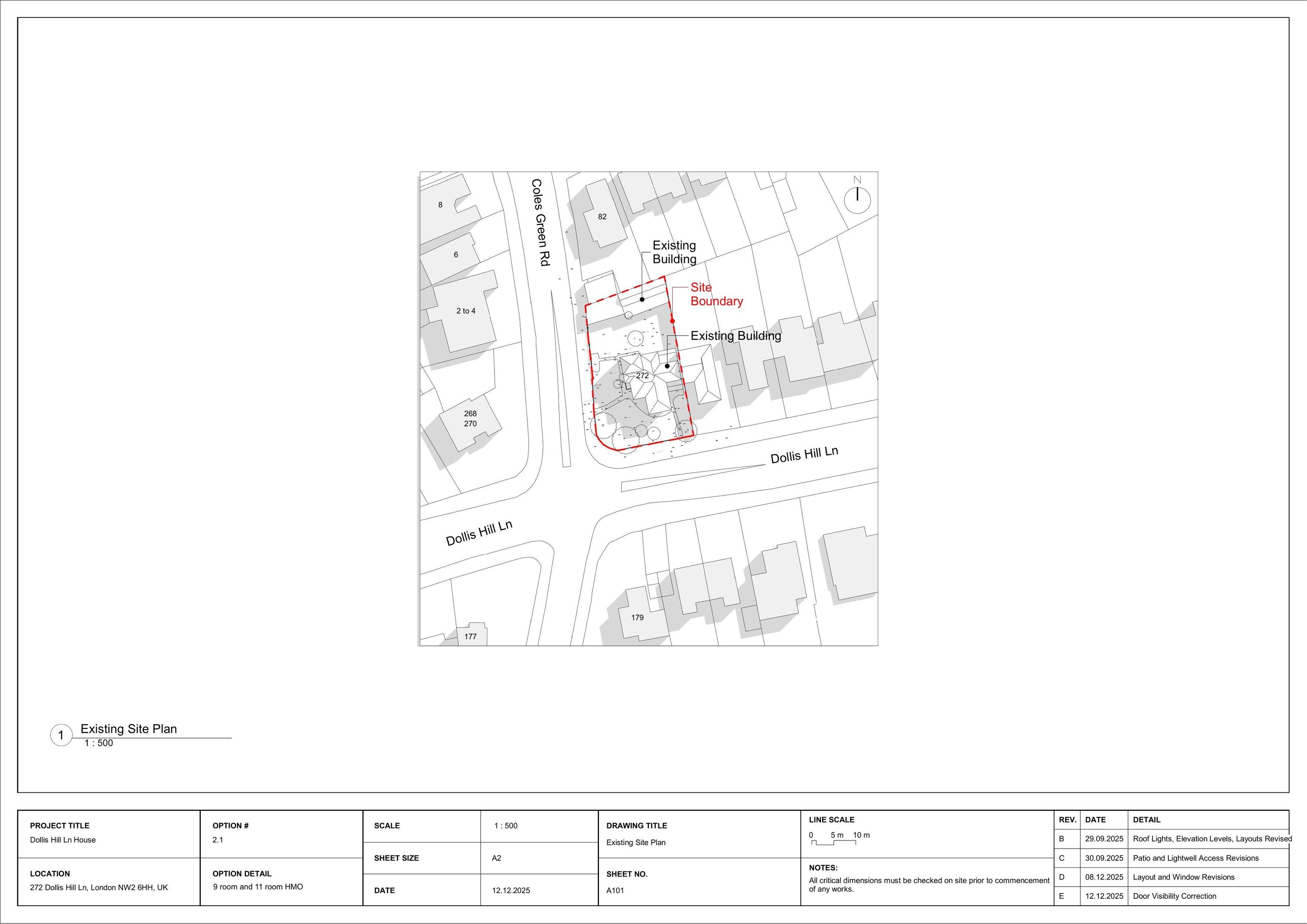This screenshot has width=1307, height=924.
Task: Select the Existing Building leader line dot
Action: coord(667,366)
